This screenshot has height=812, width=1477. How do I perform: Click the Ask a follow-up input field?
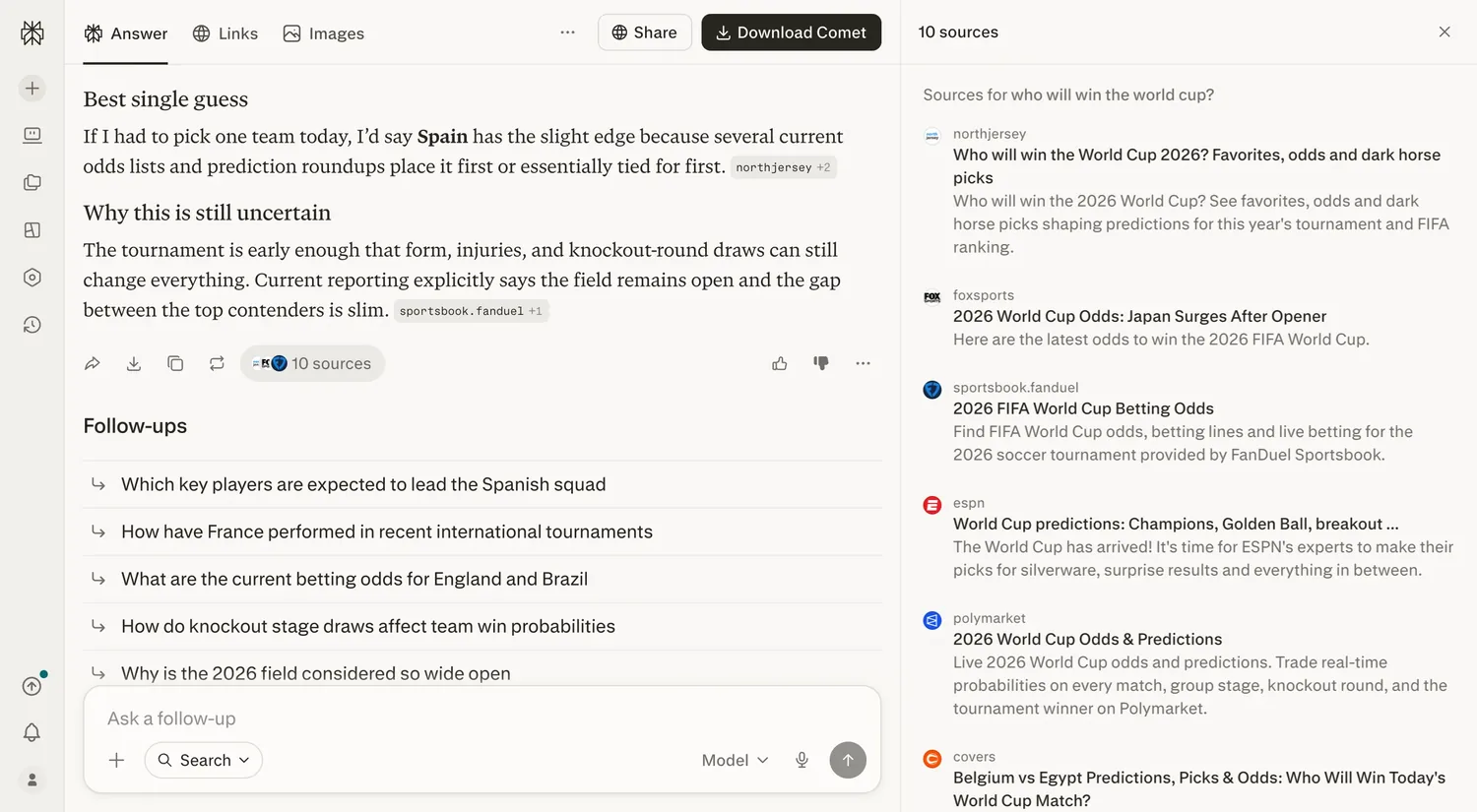coord(482,718)
